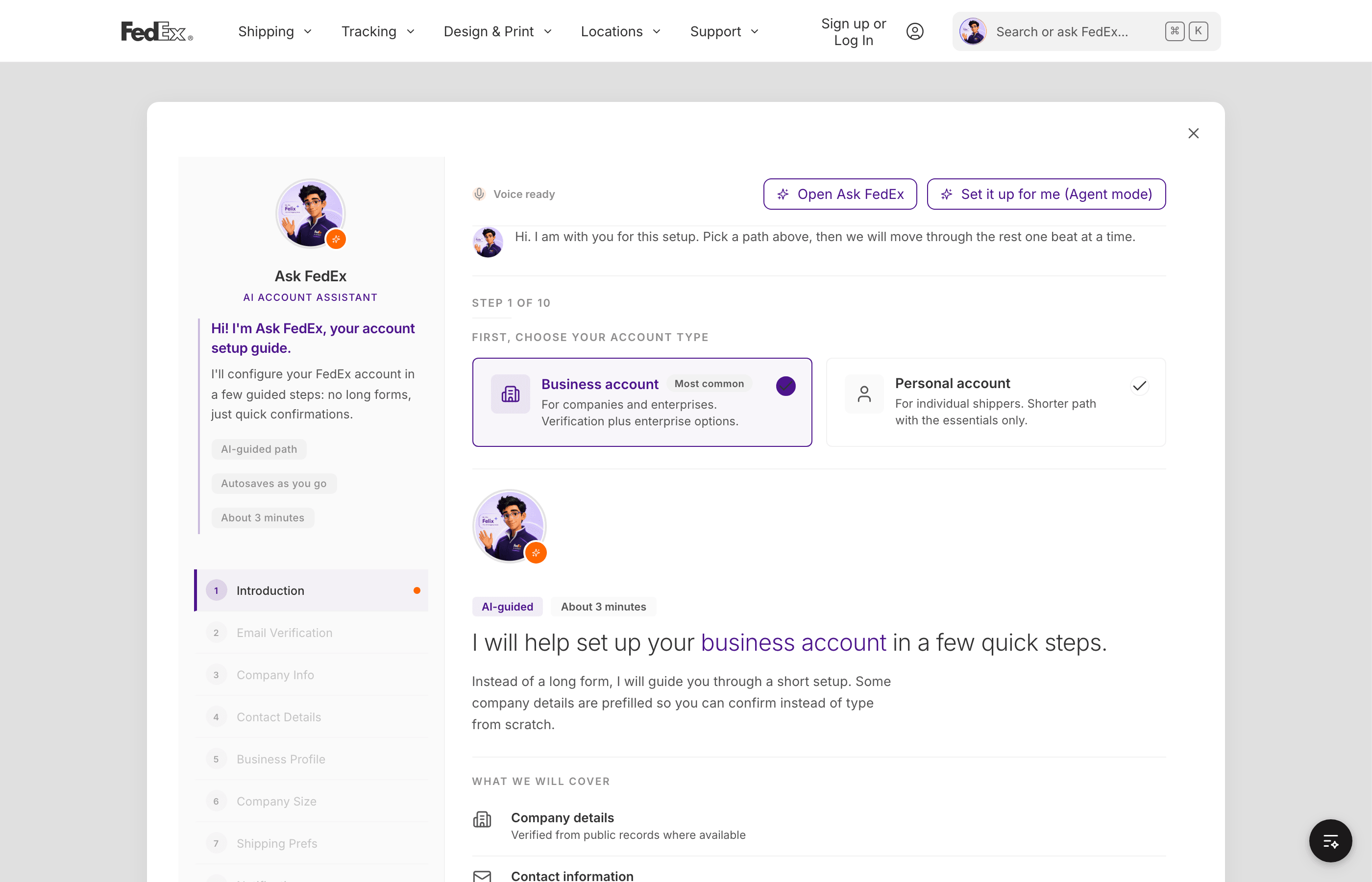This screenshot has height=882, width=1372.
Task: Click the business account highlighted link text
Action: click(x=793, y=642)
